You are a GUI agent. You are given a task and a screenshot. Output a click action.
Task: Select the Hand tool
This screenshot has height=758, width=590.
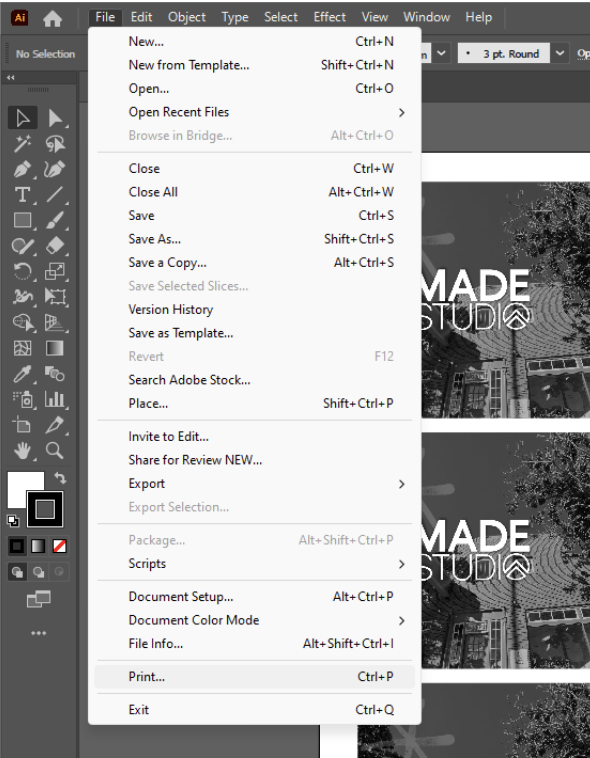(23, 451)
